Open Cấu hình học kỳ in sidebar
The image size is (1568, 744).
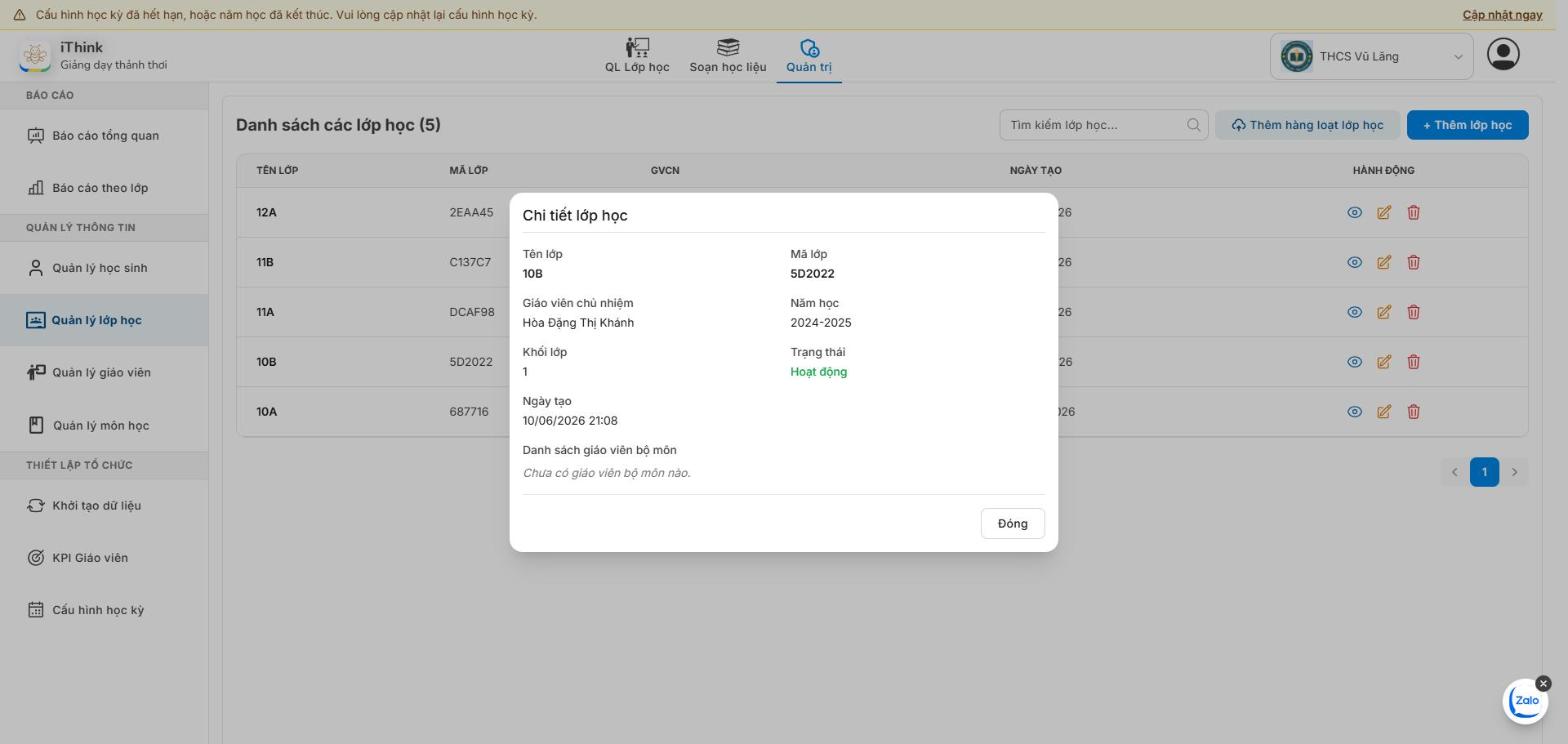click(x=104, y=610)
